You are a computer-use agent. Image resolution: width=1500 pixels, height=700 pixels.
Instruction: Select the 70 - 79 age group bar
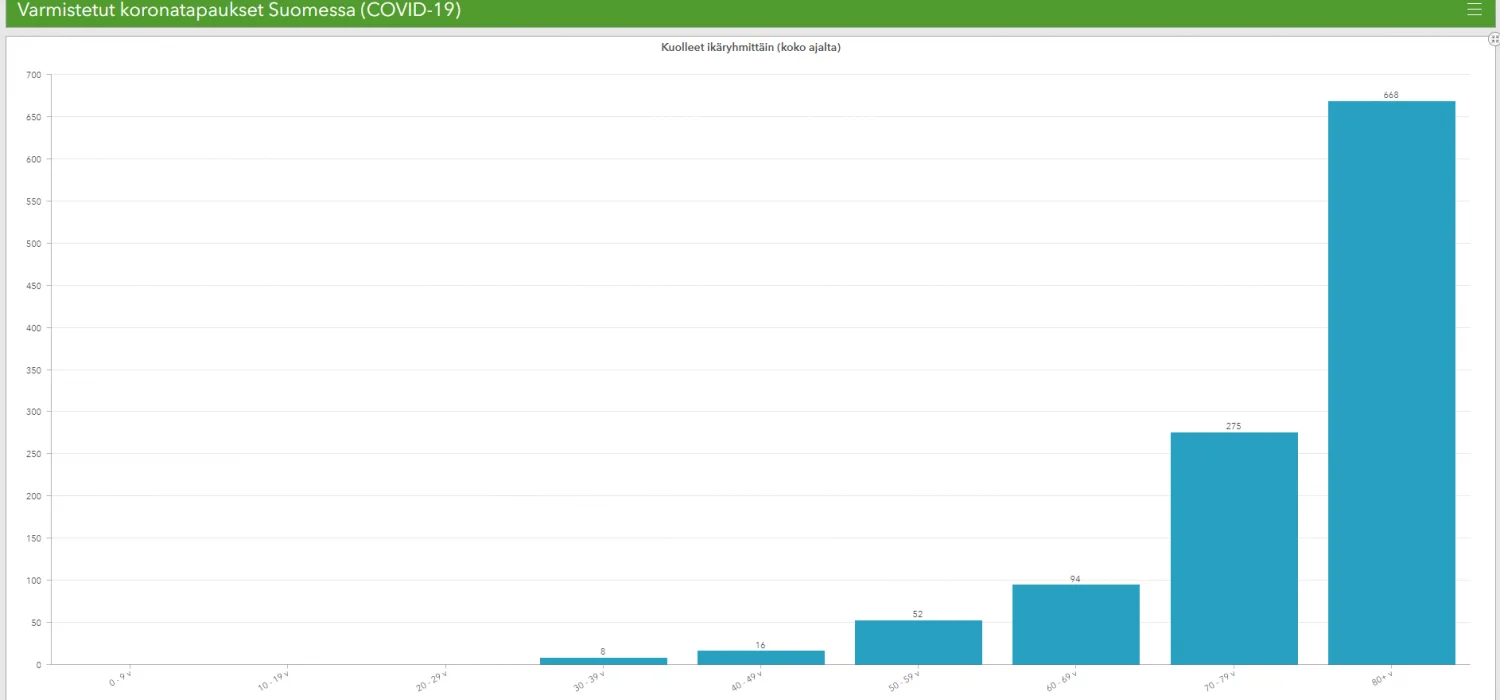click(x=1233, y=548)
